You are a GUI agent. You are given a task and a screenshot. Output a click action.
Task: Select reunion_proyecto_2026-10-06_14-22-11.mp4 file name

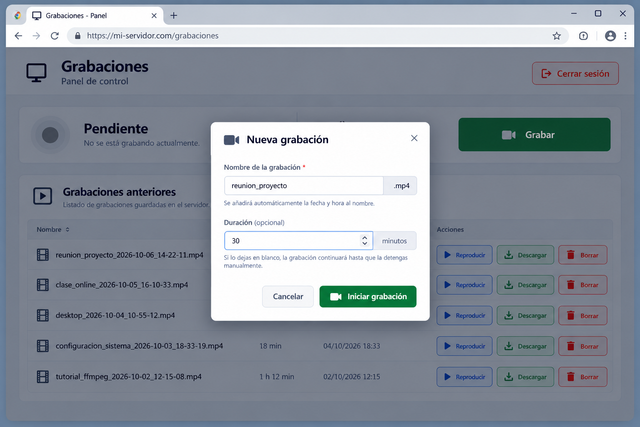coord(129,255)
